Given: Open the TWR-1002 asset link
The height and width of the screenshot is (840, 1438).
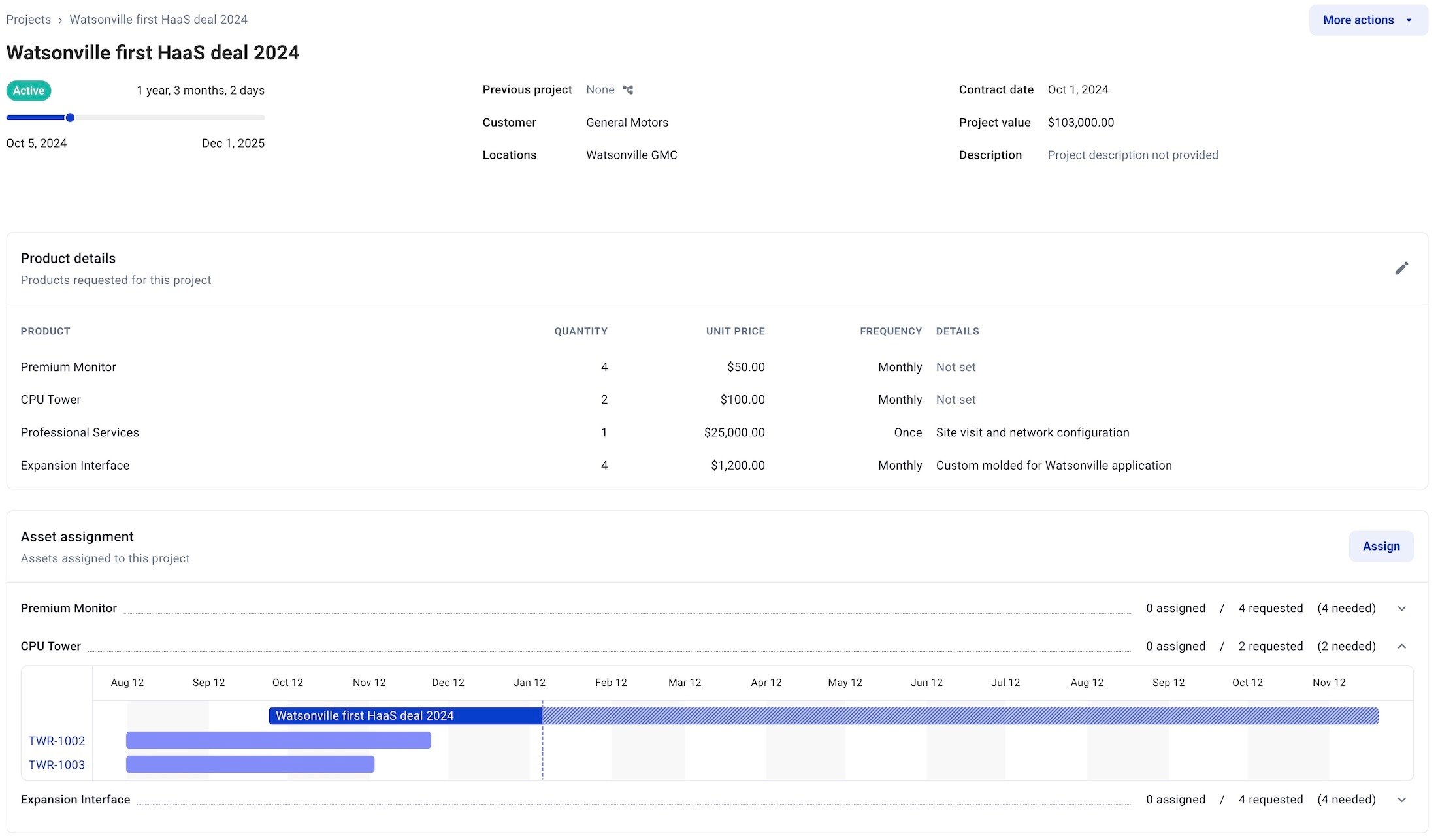Looking at the screenshot, I should (57, 741).
